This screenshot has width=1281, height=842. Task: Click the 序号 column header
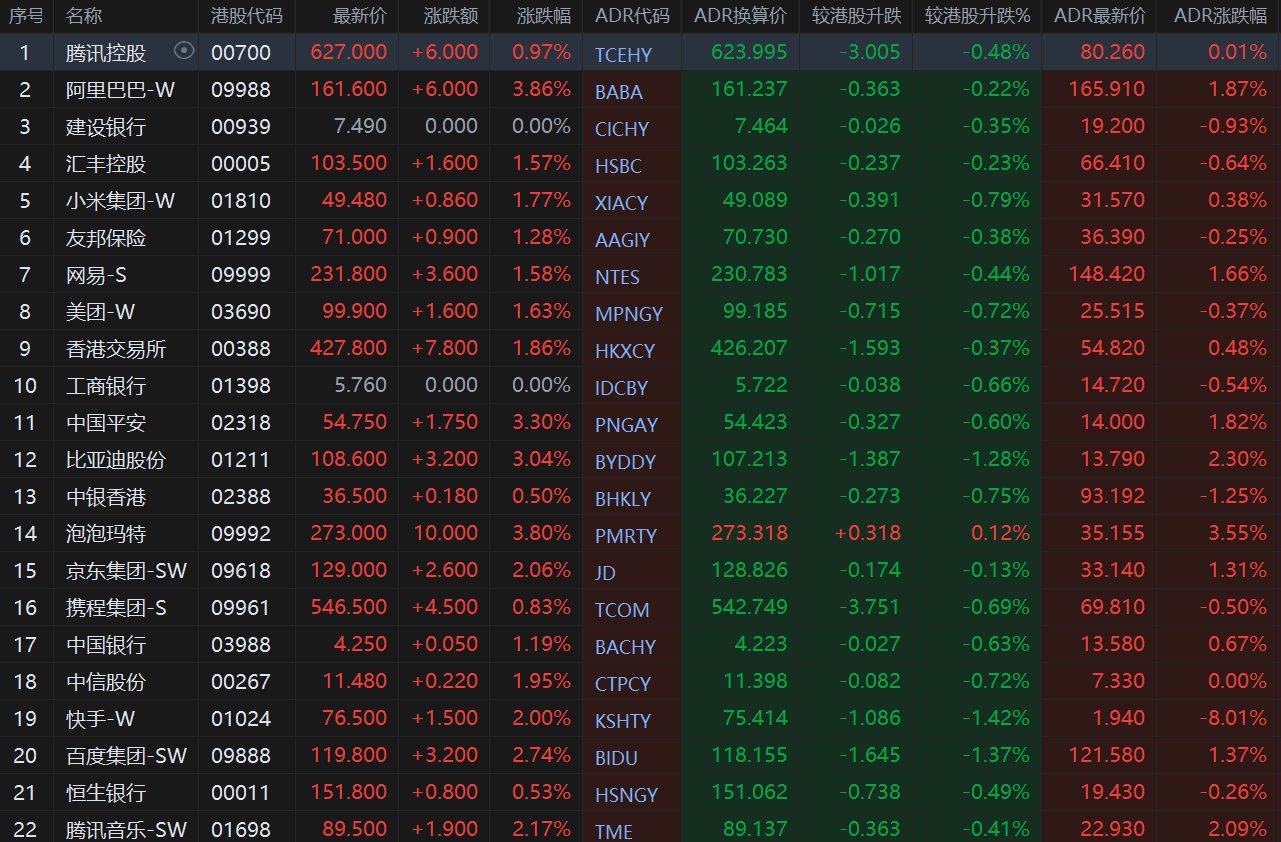pos(26,16)
